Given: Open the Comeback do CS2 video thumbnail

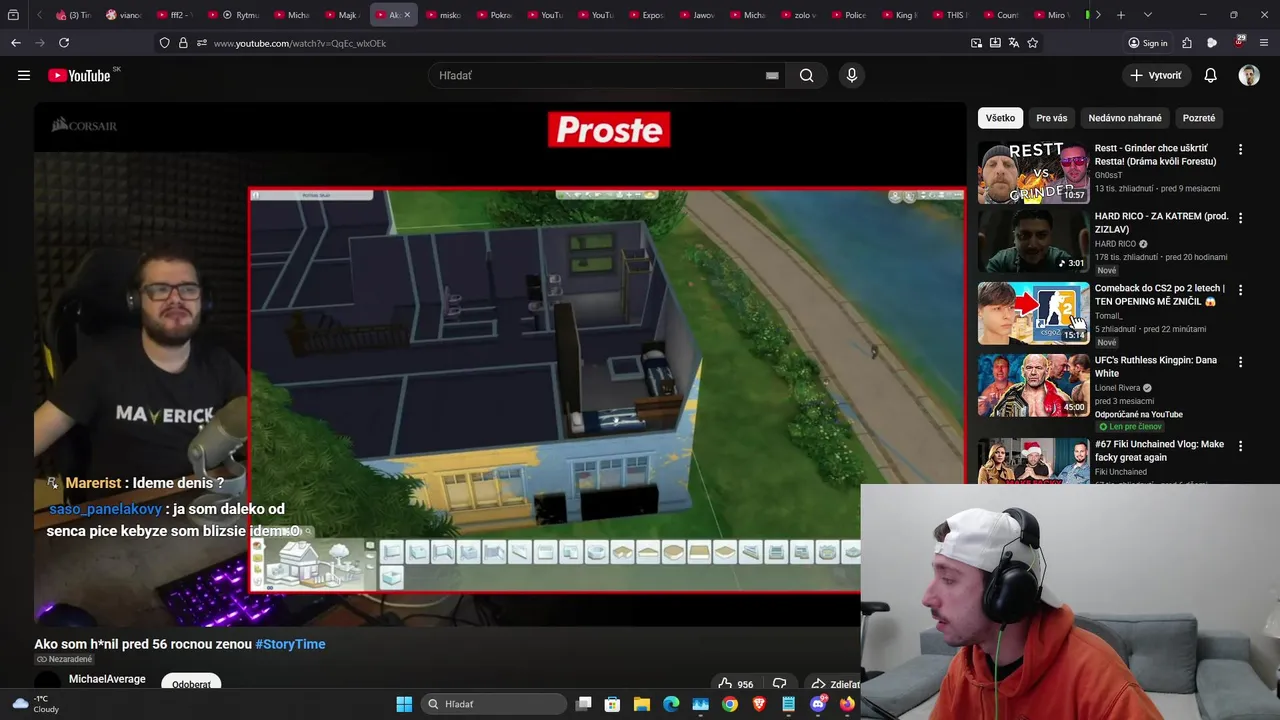Looking at the screenshot, I should tap(1033, 313).
